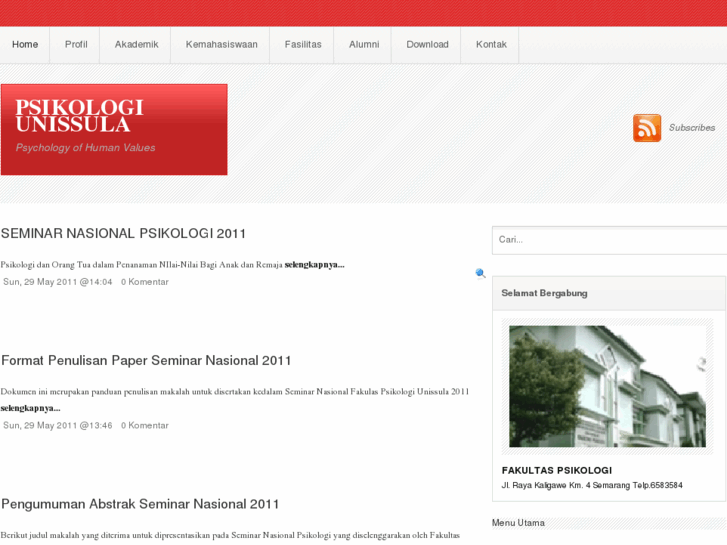This screenshot has height=545, width=727.
Task: Go to the Kontak page
Action: [x=491, y=45]
